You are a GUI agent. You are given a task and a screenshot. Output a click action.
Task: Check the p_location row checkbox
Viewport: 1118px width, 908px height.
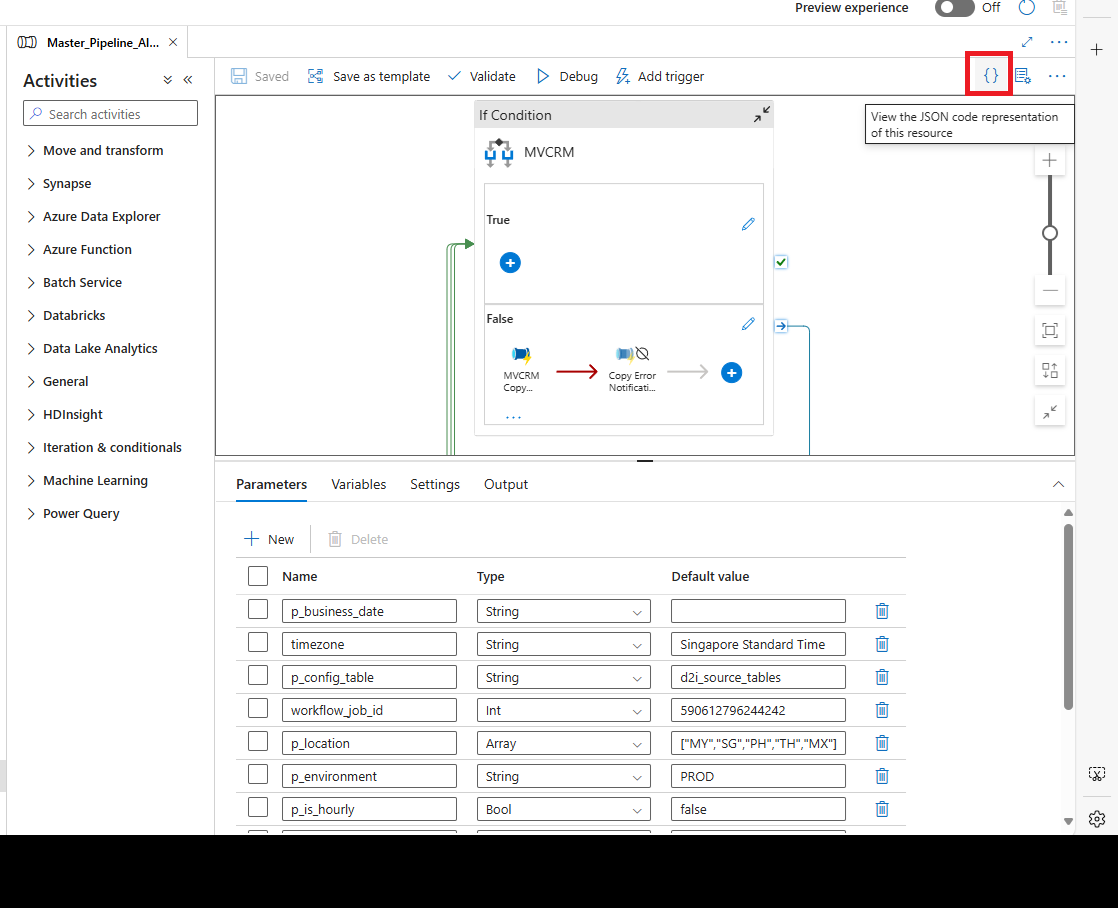pos(257,741)
